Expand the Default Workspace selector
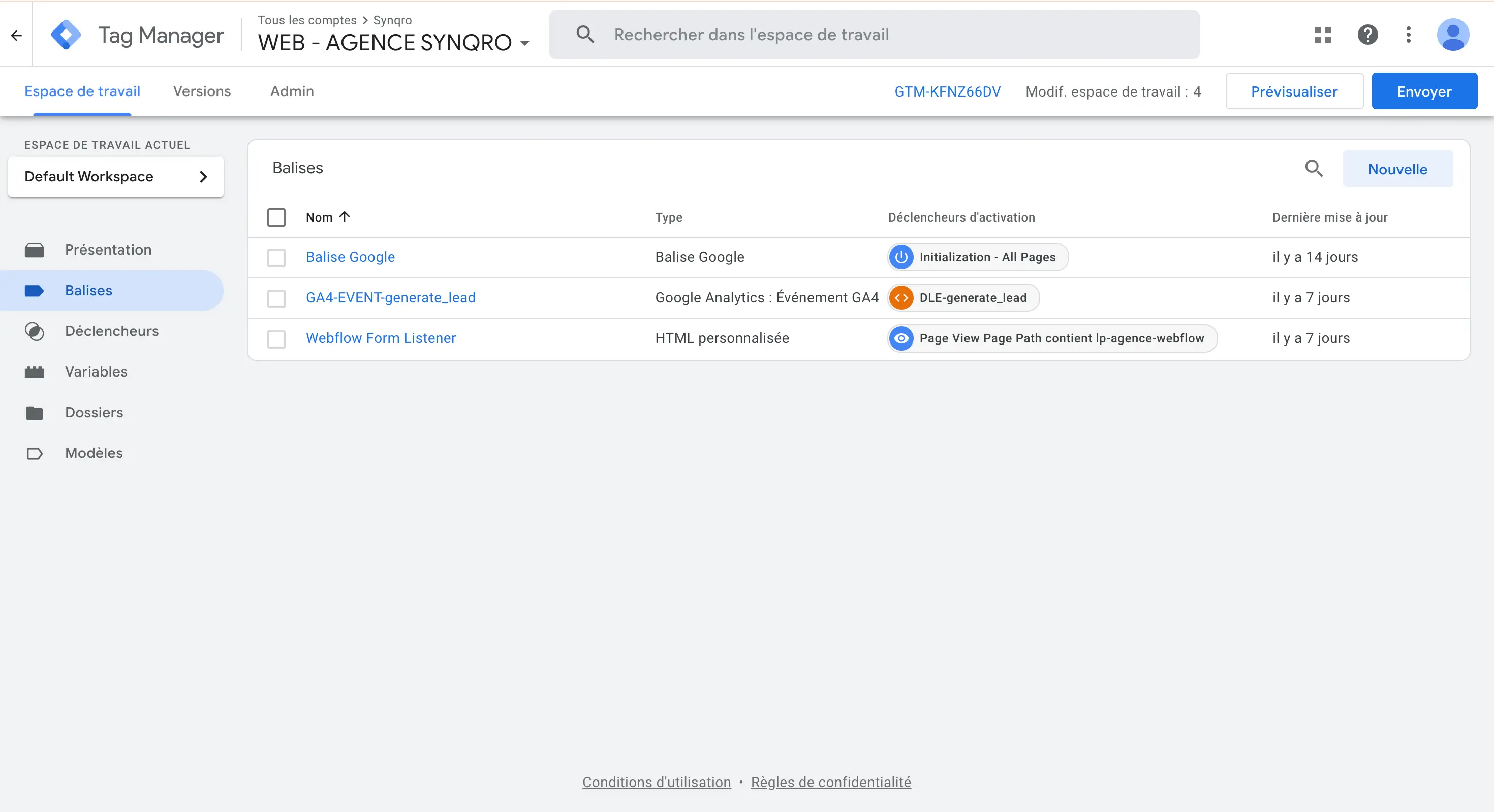This screenshot has width=1494, height=812. coord(115,177)
